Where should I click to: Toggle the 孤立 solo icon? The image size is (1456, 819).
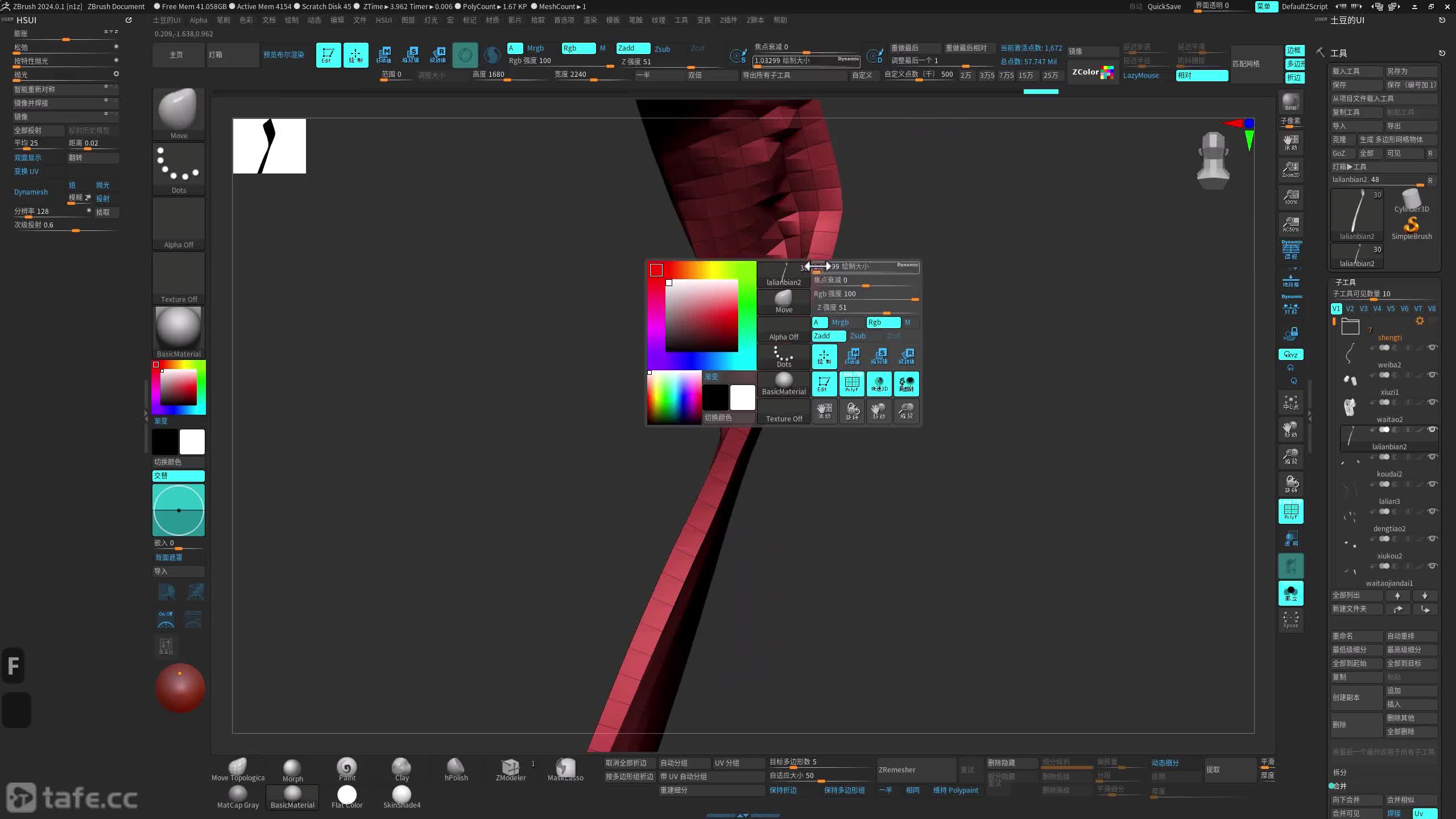(x=1290, y=593)
